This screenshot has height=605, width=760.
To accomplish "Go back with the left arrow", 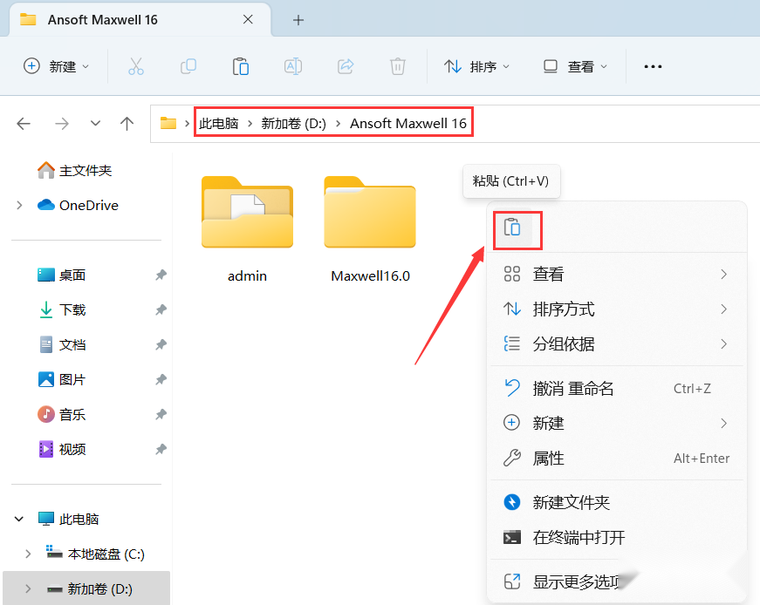I will [x=23, y=124].
